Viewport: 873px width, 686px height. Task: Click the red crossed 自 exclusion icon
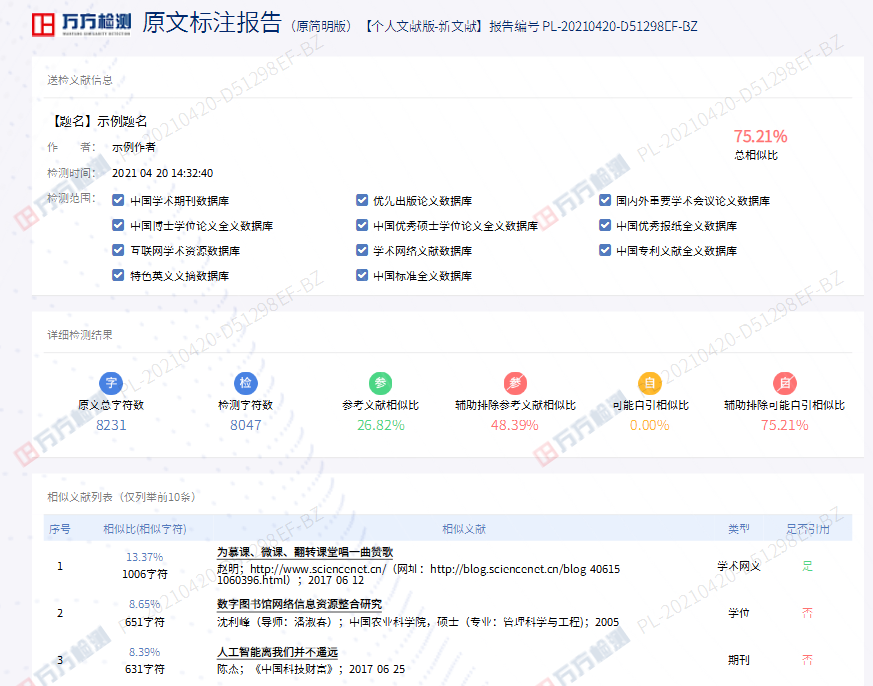click(785, 383)
